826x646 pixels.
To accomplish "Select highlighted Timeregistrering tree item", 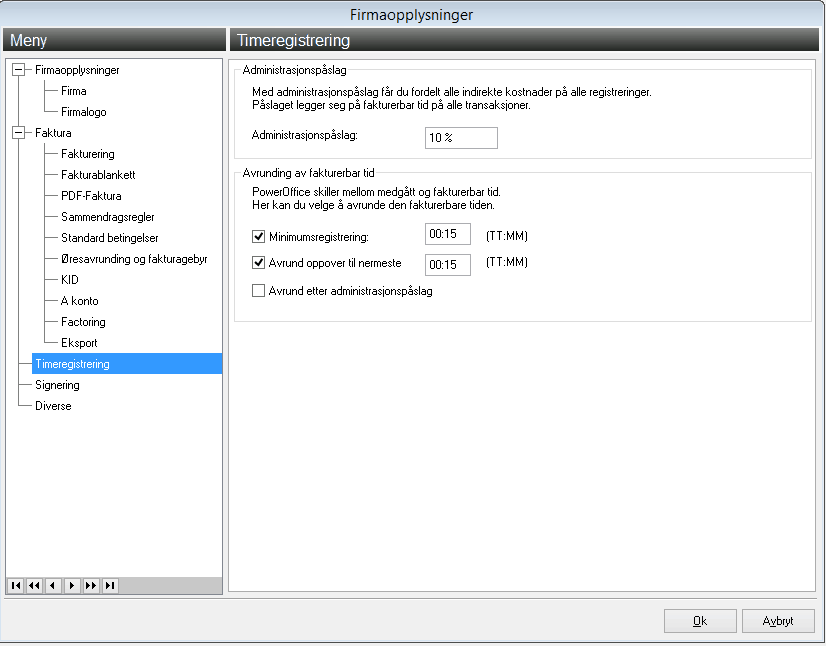I will (127, 364).
